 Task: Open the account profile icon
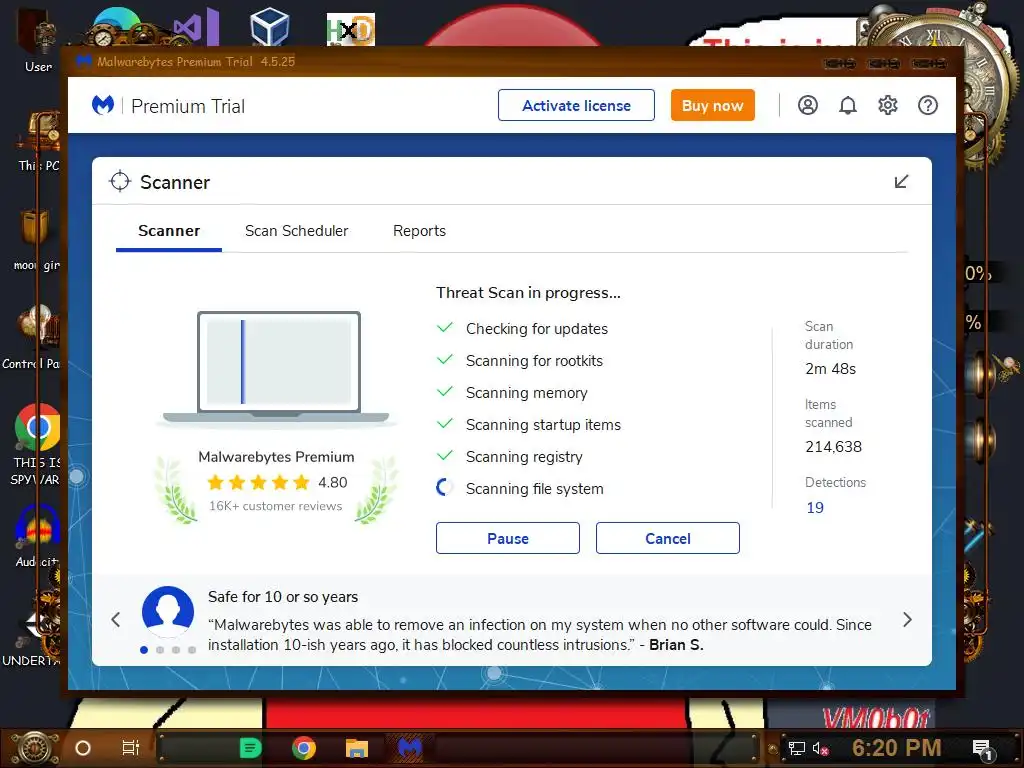click(808, 105)
